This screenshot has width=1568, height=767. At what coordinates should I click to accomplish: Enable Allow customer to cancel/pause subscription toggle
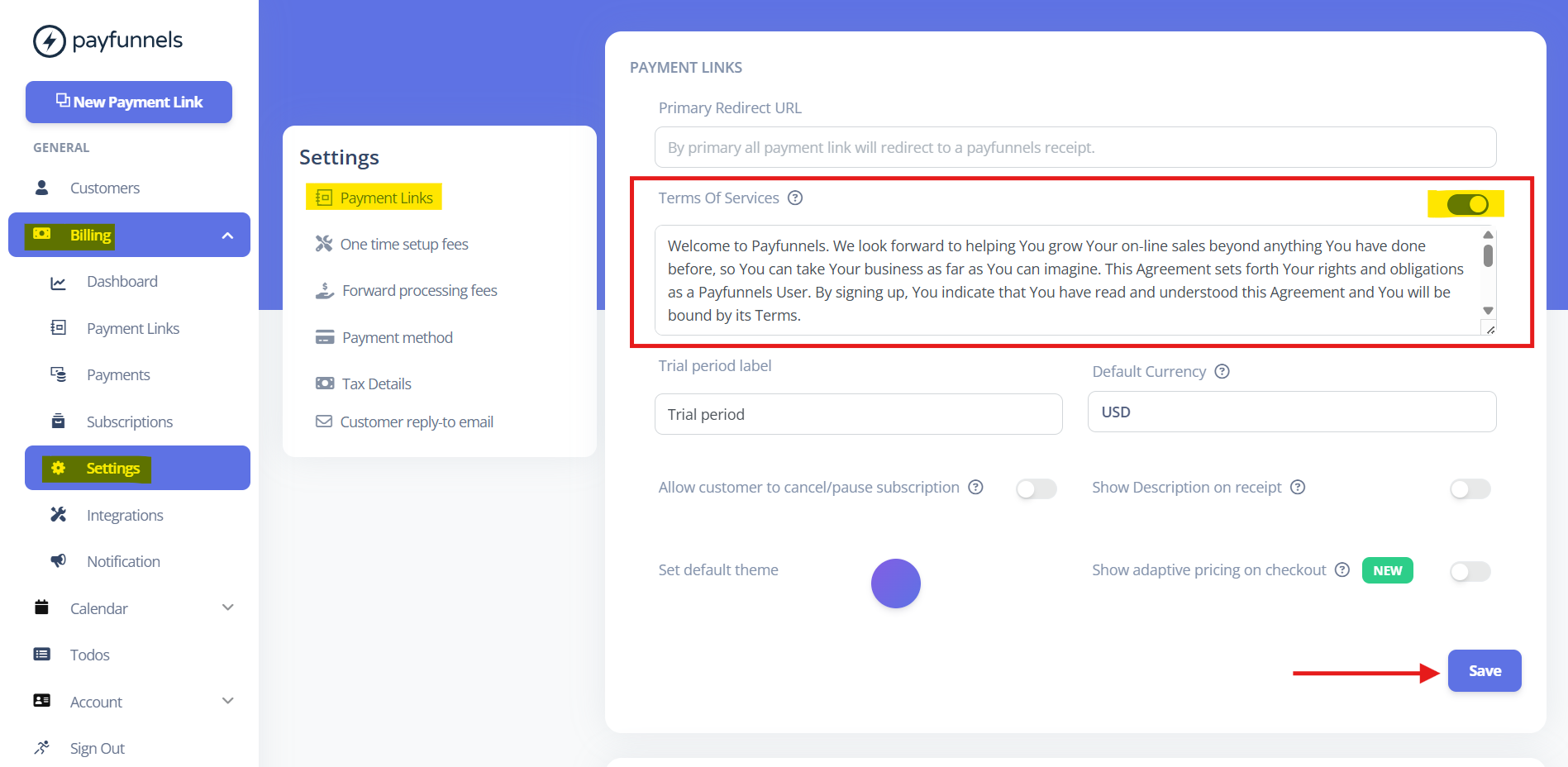[1037, 489]
